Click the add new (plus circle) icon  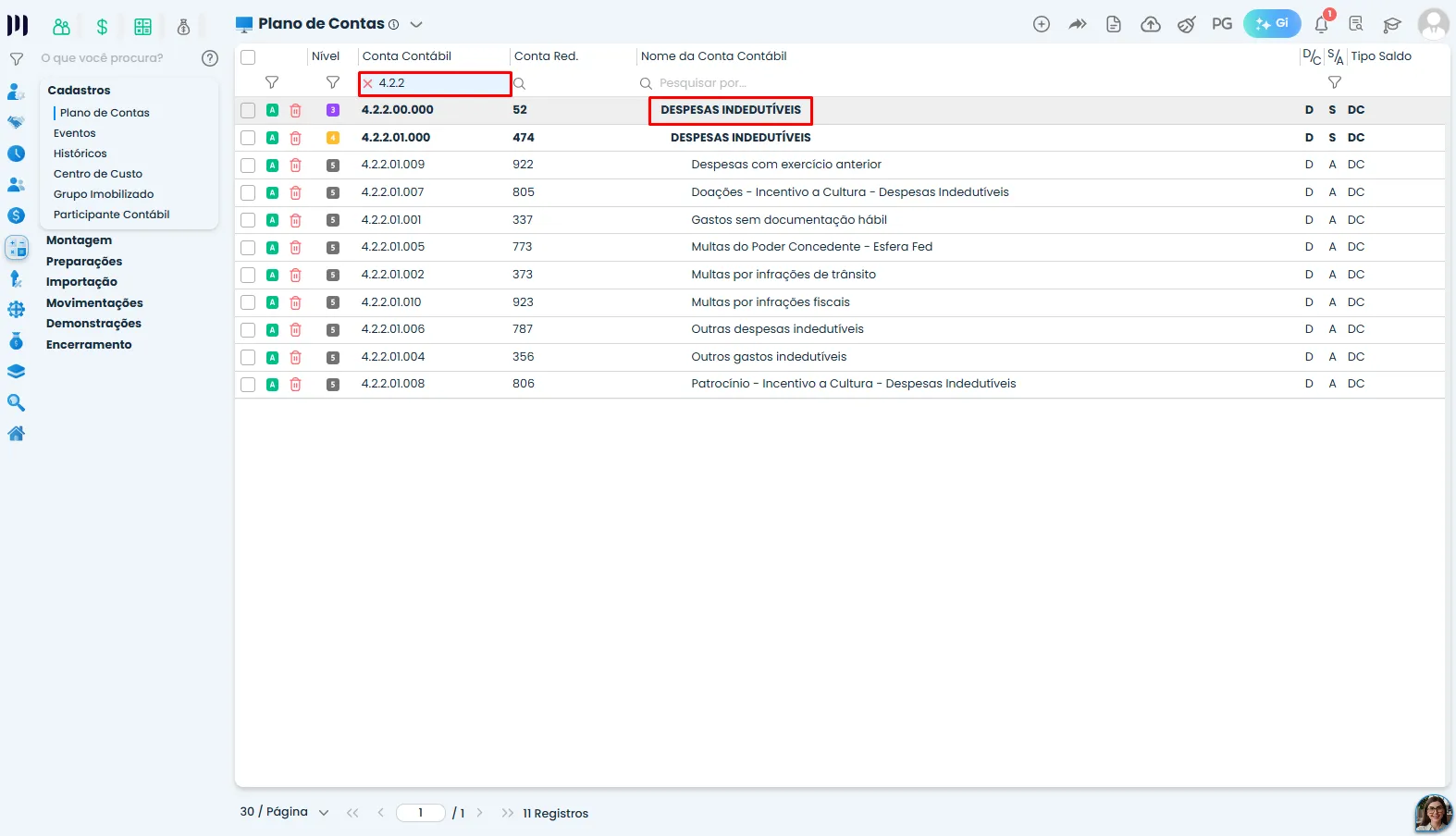(1042, 24)
